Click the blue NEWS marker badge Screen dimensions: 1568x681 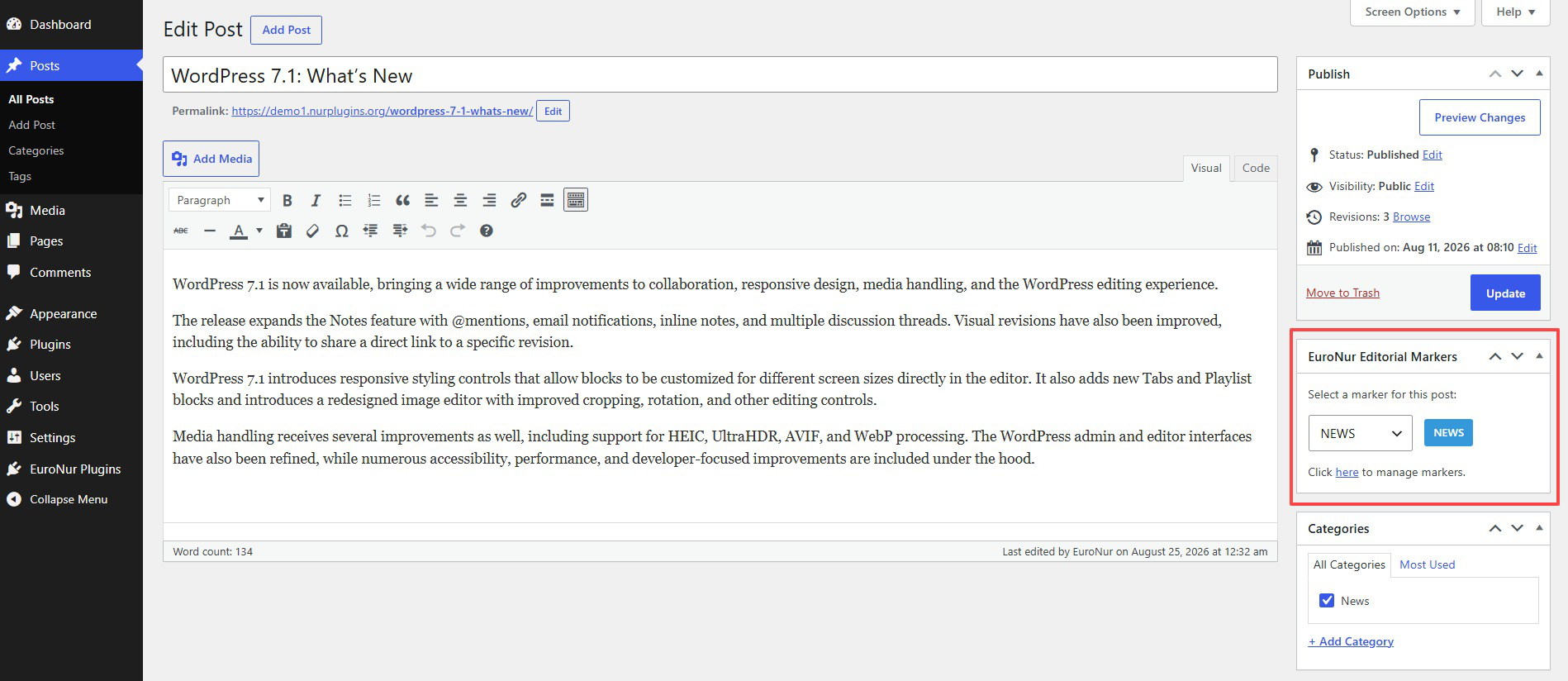click(x=1448, y=432)
